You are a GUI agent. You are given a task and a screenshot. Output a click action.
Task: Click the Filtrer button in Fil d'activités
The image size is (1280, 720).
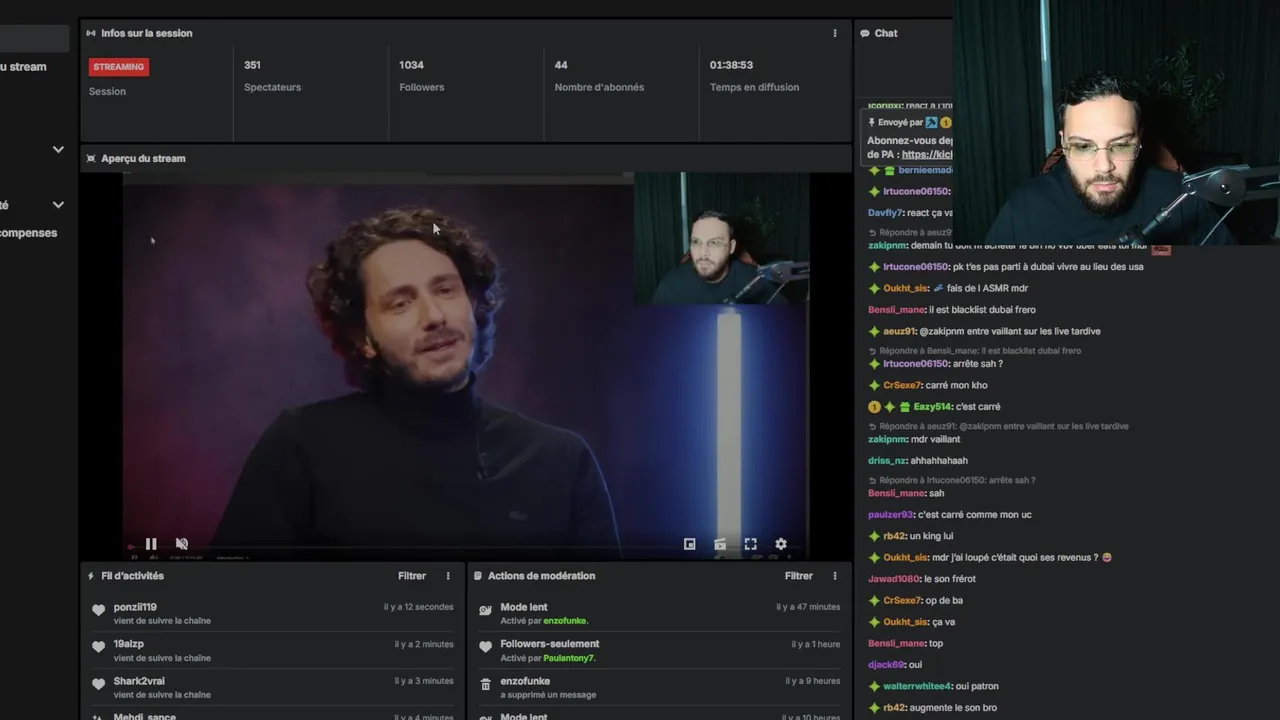pyautogui.click(x=412, y=576)
